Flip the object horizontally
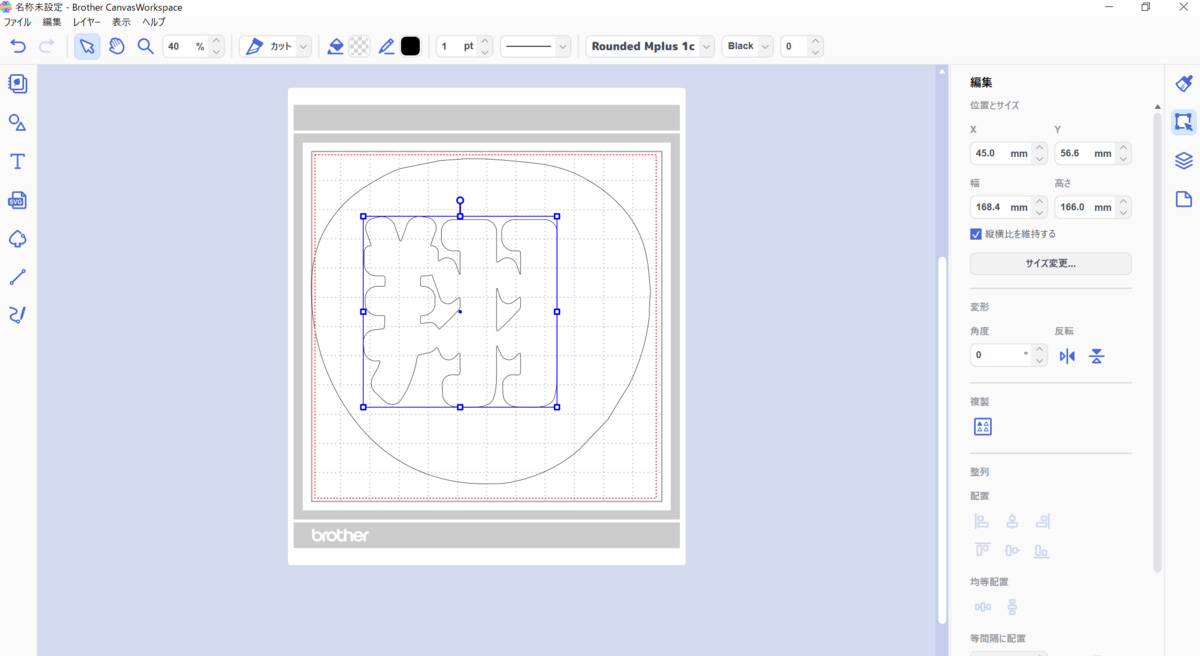Screen dimensions: 1200x656 point(1067,356)
